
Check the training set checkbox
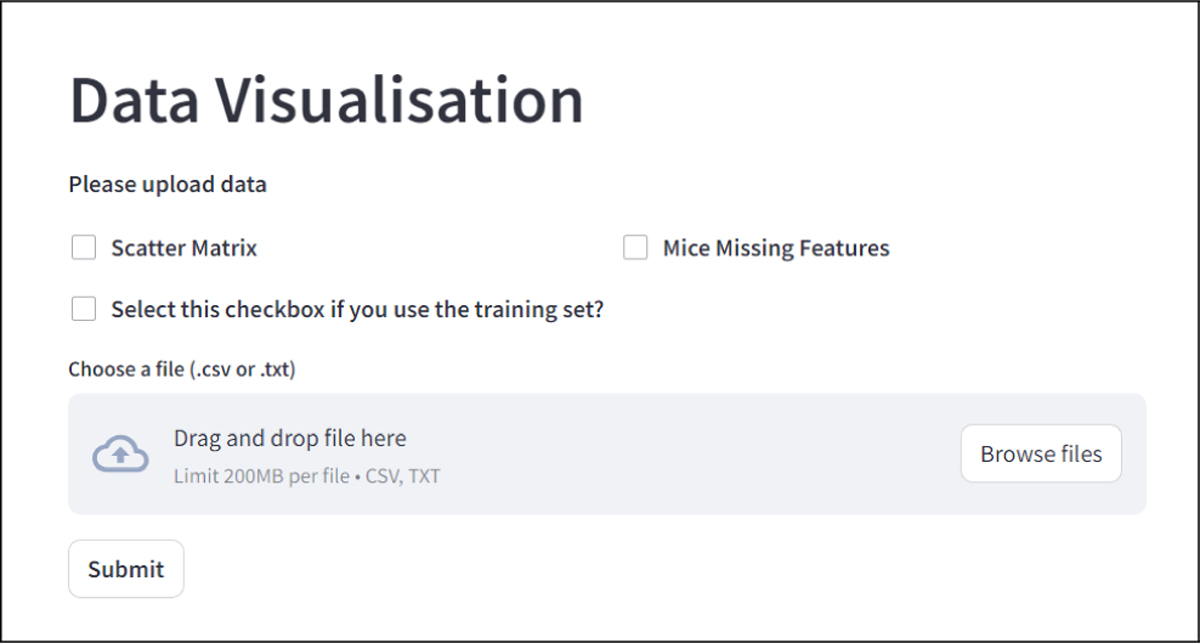point(84,309)
